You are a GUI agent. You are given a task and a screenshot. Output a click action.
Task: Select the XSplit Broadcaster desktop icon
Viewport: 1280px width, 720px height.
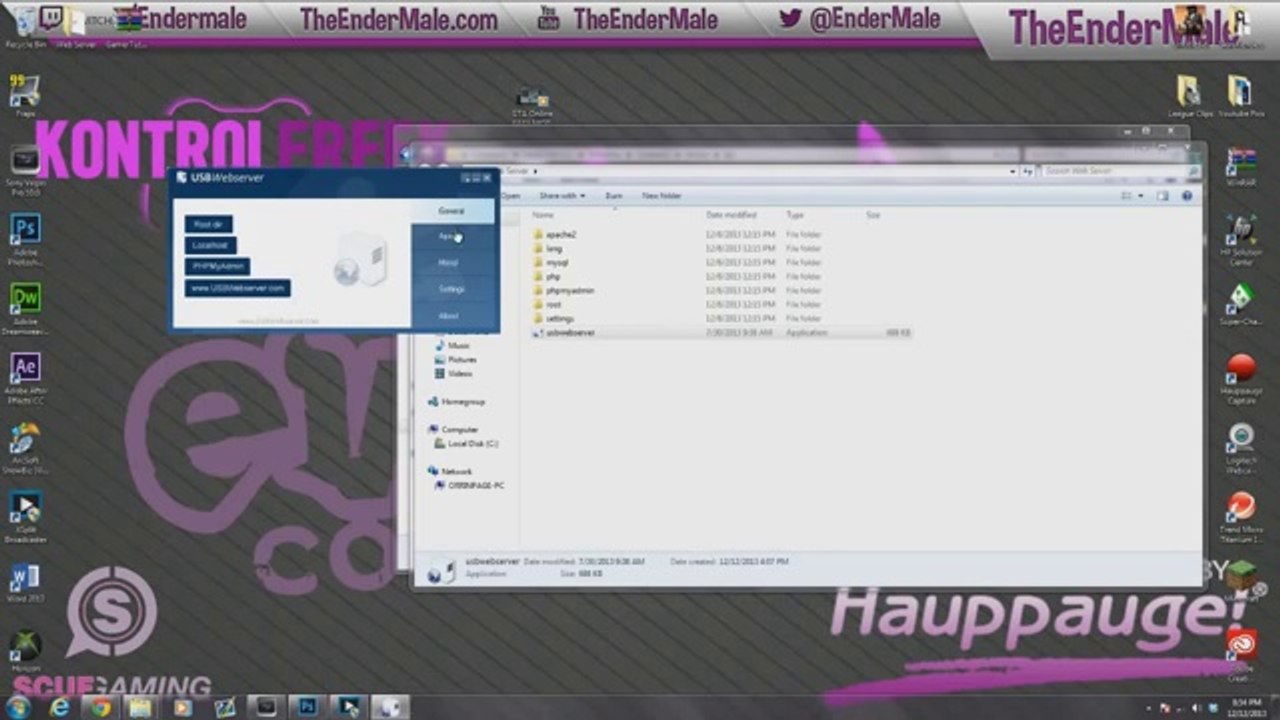pos(25,518)
